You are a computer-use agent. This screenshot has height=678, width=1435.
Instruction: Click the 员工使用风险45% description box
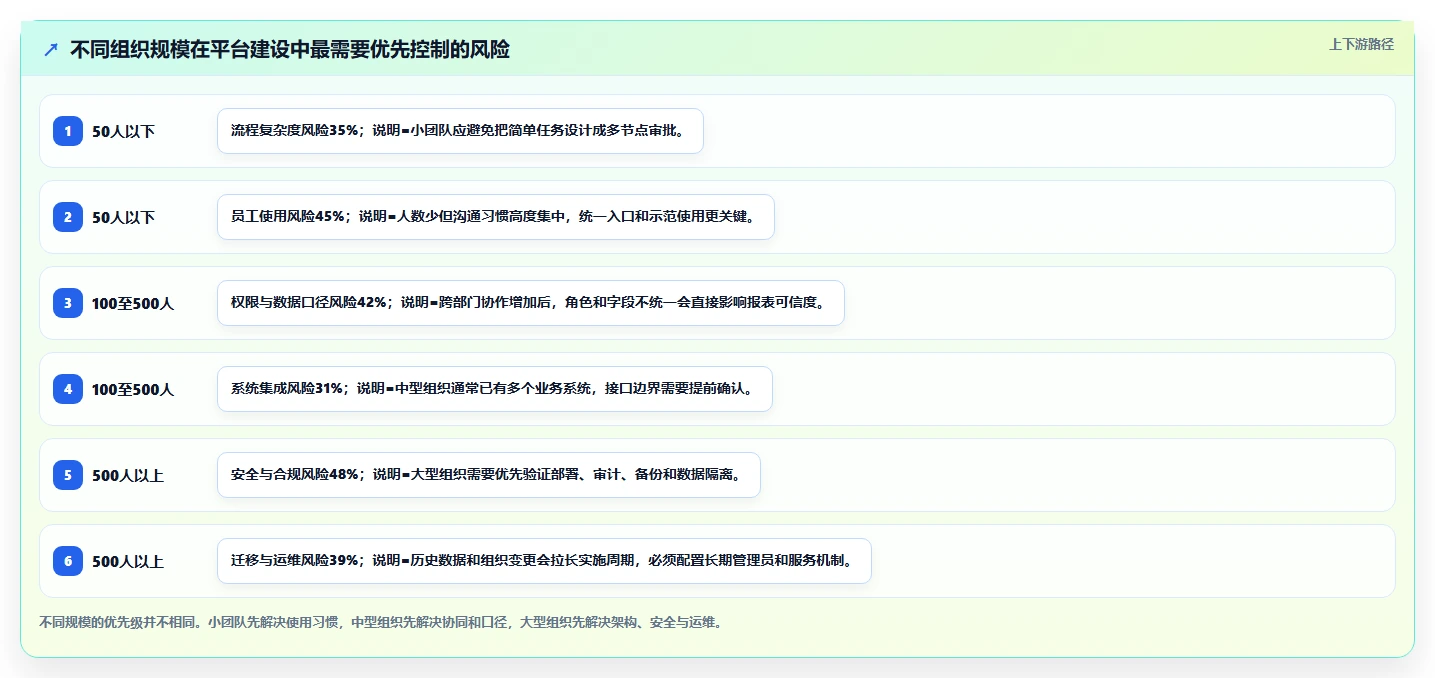coord(496,217)
